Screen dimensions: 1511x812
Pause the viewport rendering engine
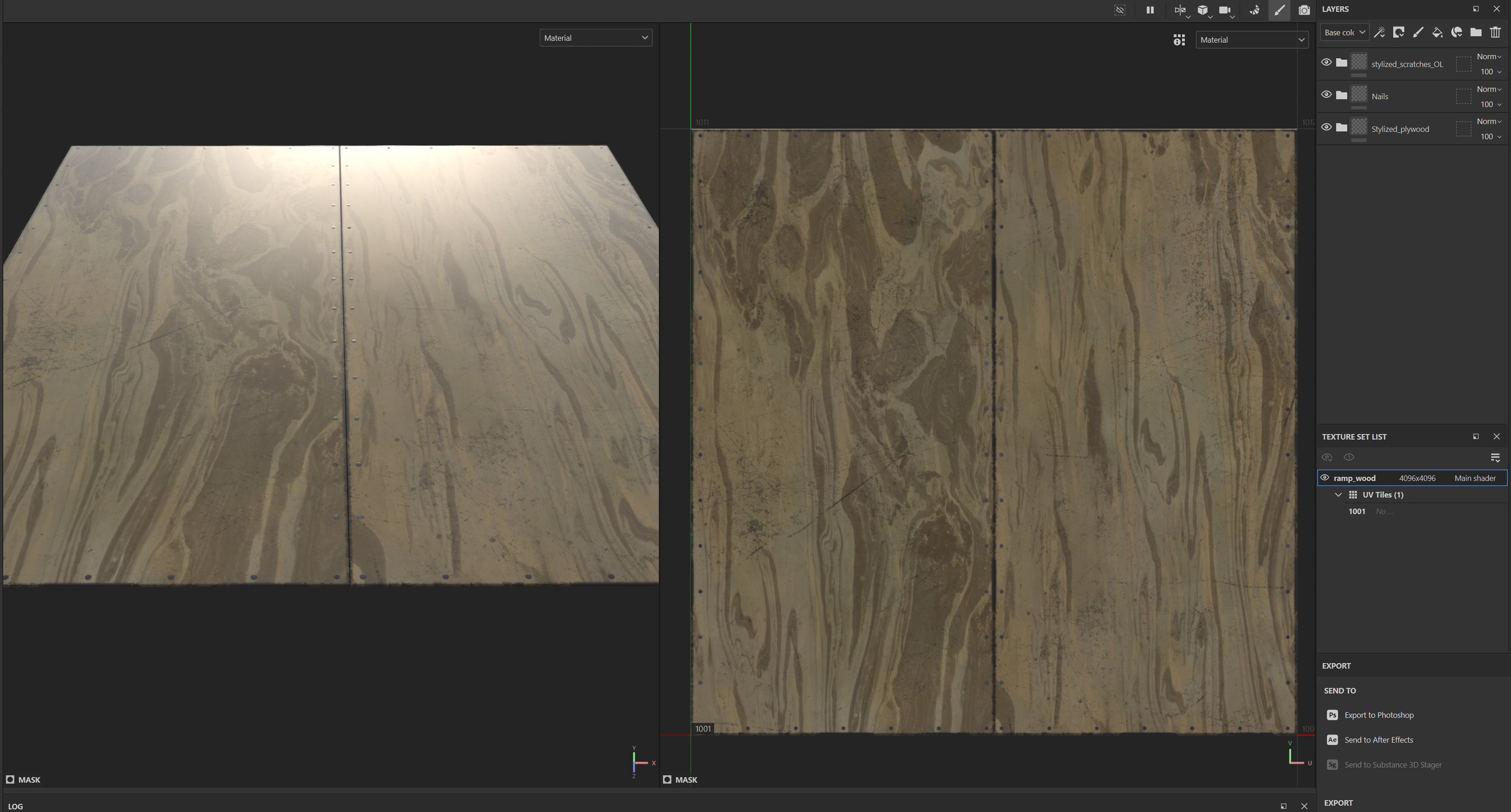point(1150,10)
